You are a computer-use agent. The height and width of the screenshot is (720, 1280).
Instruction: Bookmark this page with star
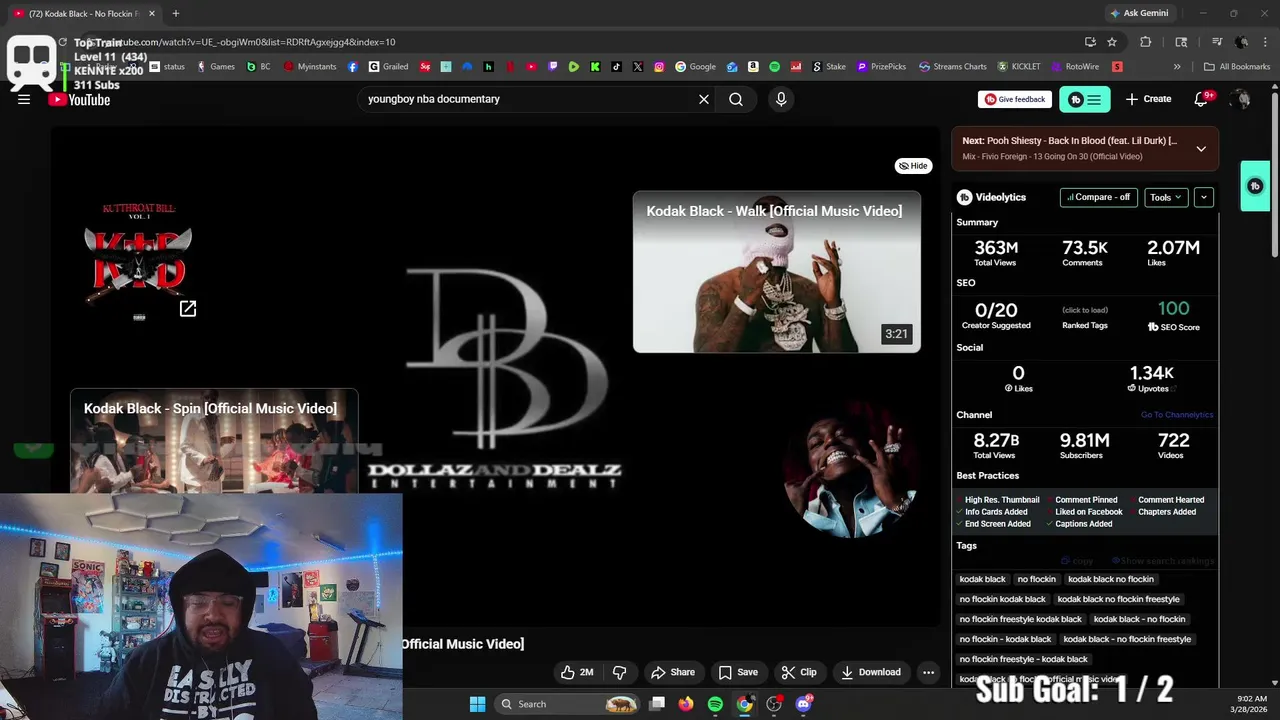(1112, 42)
